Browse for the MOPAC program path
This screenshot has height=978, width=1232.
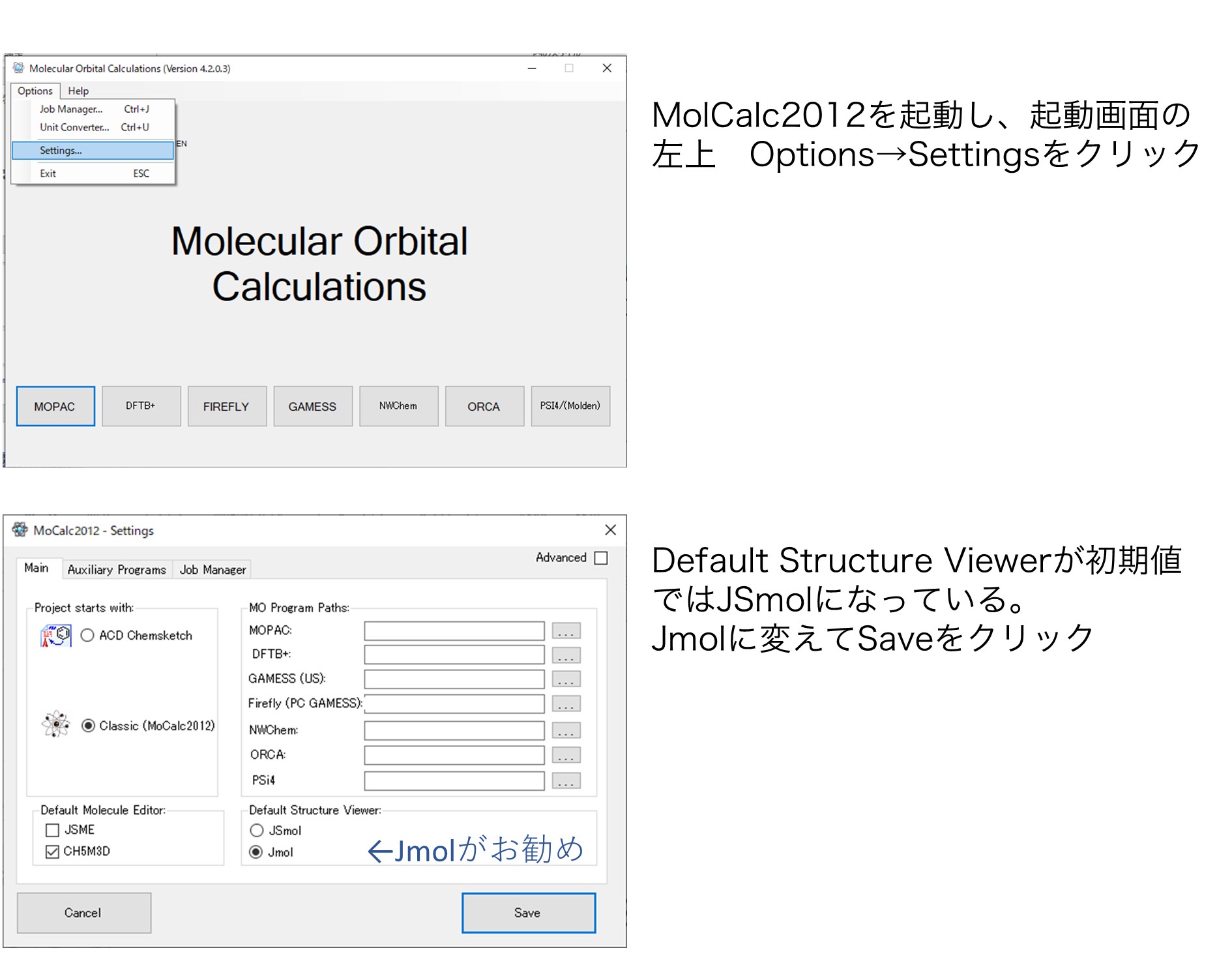coord(566,631)
